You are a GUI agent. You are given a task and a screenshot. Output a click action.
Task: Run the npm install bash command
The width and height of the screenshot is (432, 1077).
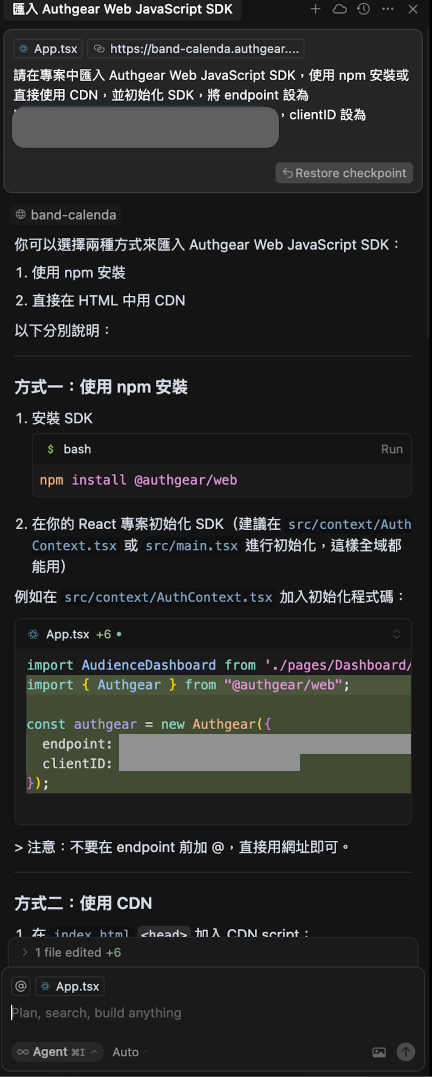click(x=391, y=449)
